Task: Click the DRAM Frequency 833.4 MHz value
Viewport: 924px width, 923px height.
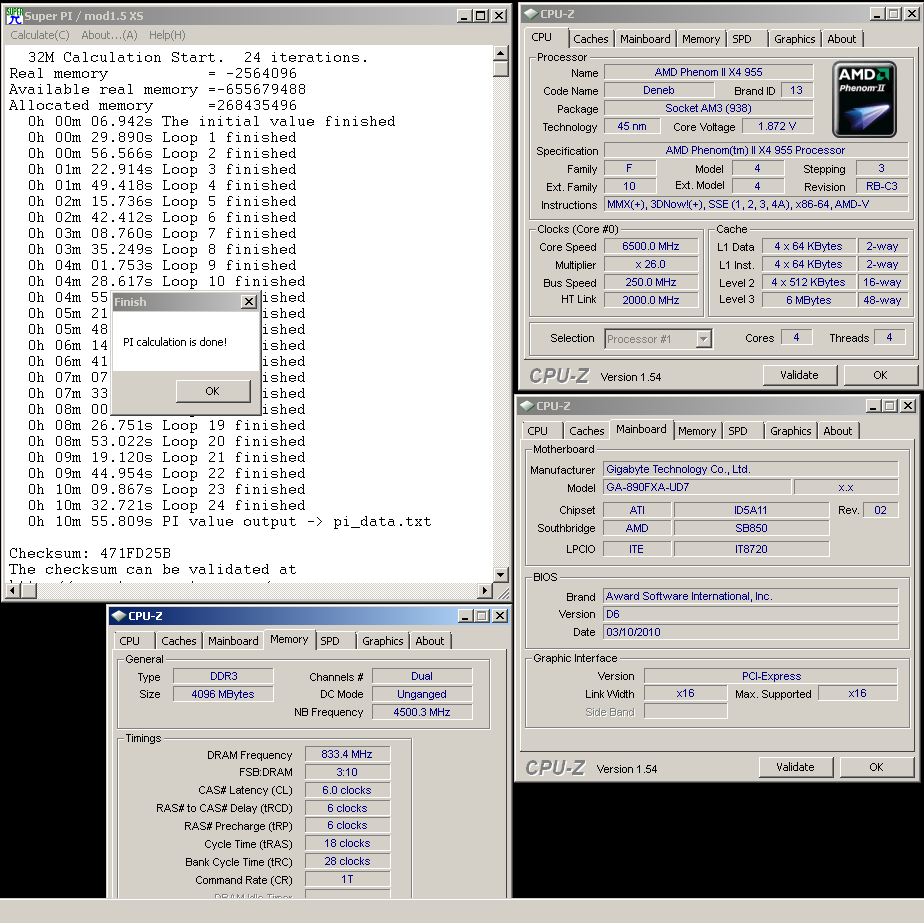Action: coord(347,754)
